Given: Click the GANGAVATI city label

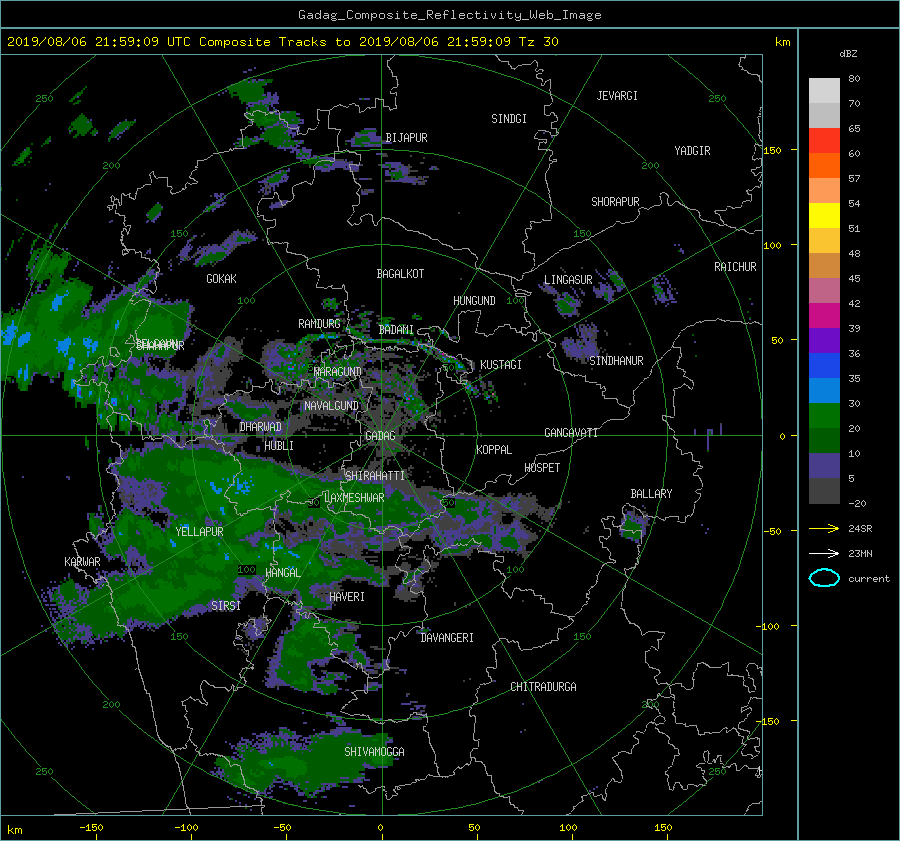Looking at the screenshot, I should [571, 432].
